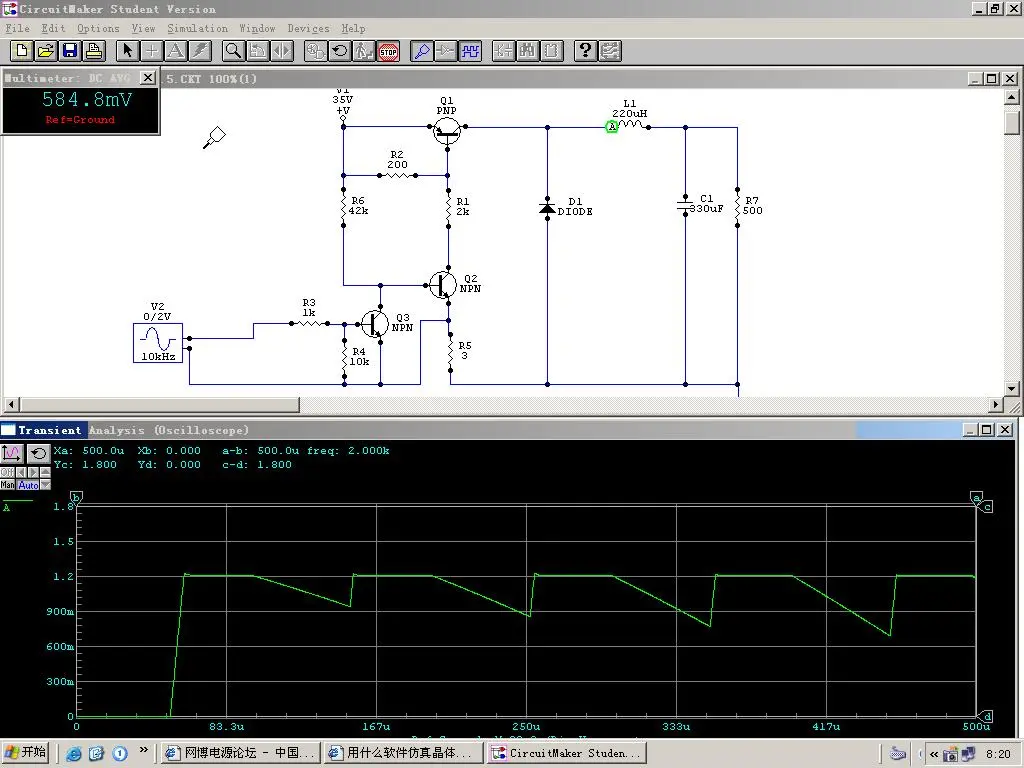Image resolution: width=1024 pixels, height=768 pixels.
Task: Click the Reset simulation toolbar icon
Action: 340,51
